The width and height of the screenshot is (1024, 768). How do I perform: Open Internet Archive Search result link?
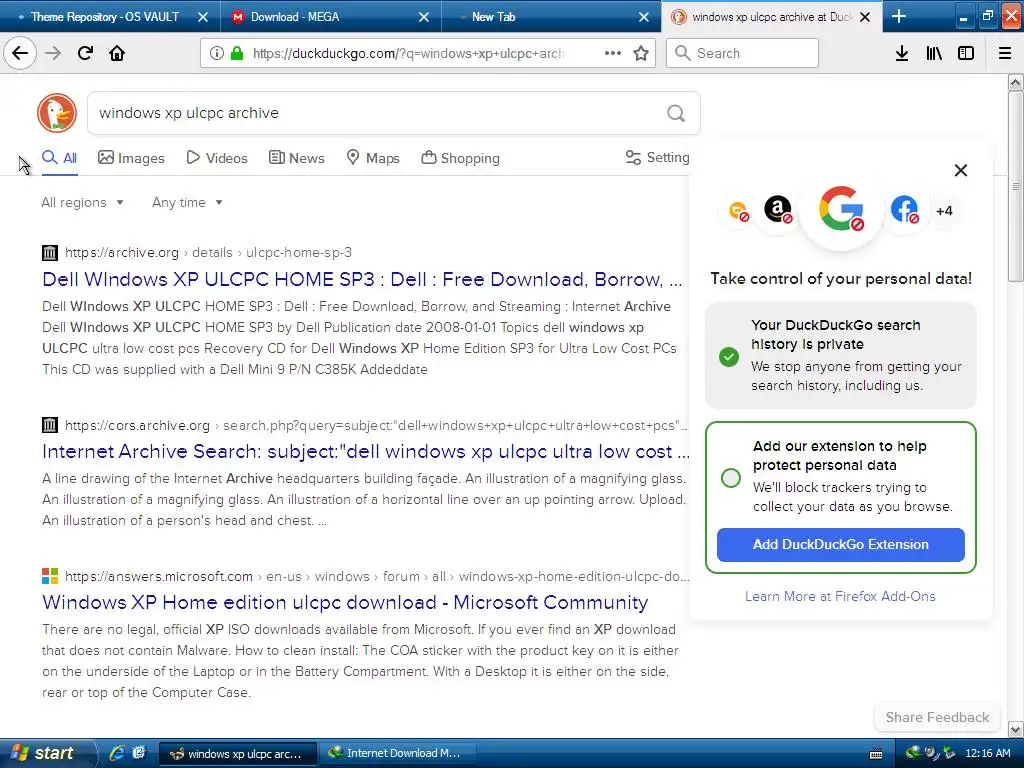point(366,451)
